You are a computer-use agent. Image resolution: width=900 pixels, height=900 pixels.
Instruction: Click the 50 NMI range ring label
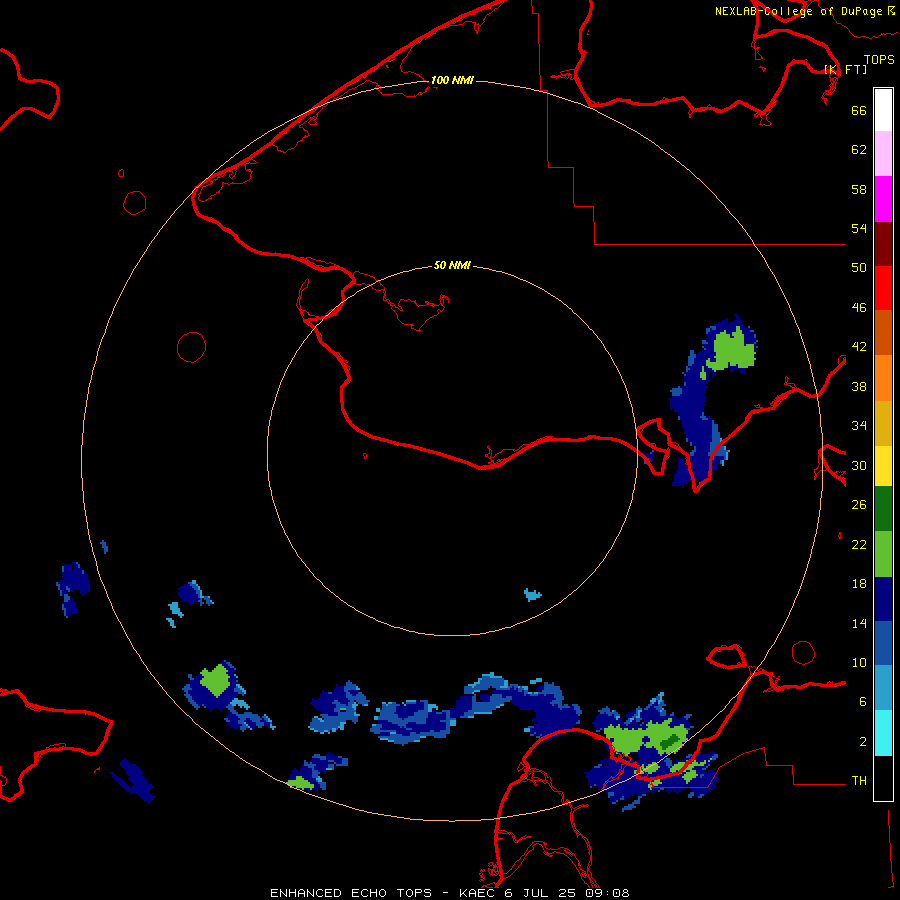click(452, 265)
